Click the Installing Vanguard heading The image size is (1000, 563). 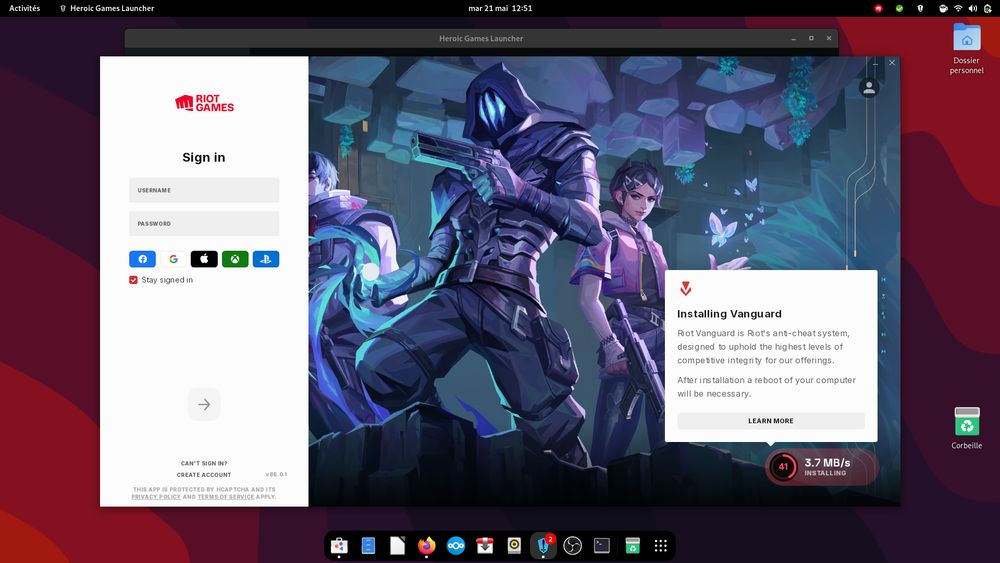pos(729,314)
